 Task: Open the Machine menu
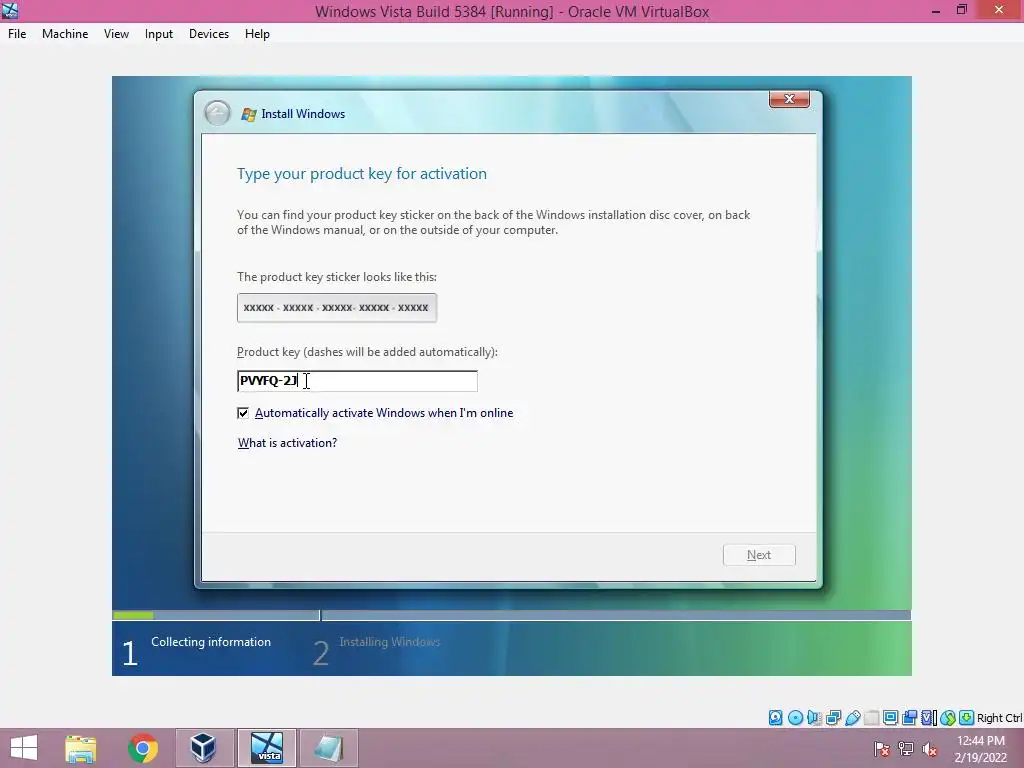coord(65,34)
